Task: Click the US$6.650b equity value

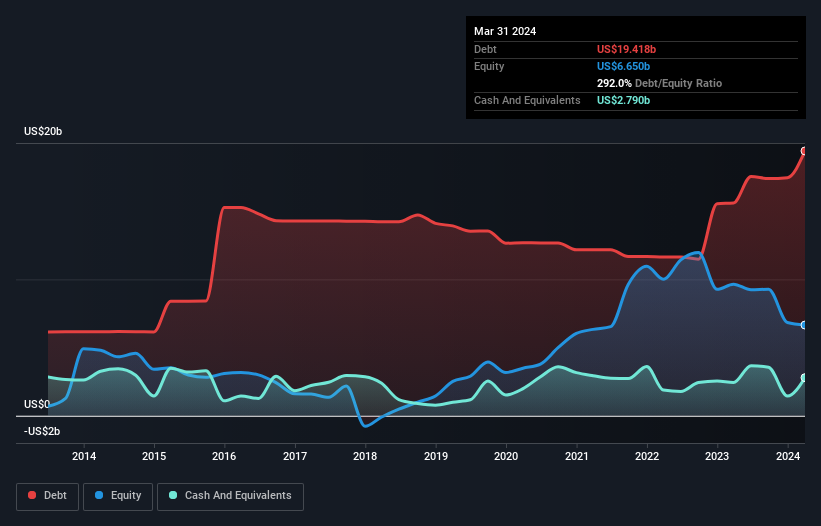Action: 623,66
